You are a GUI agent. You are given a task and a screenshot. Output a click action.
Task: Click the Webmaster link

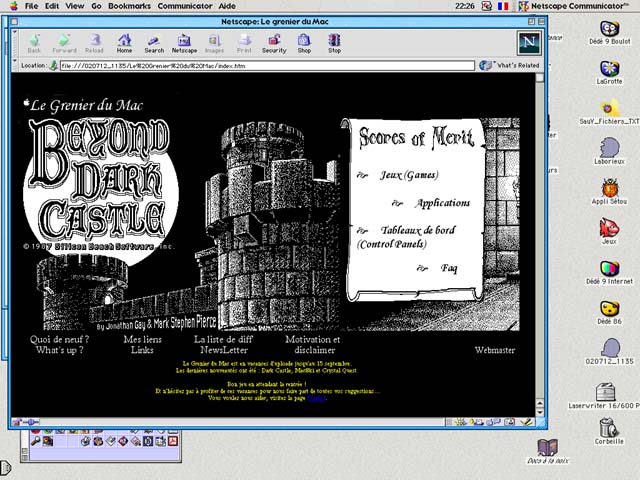[x=495, y=350]
